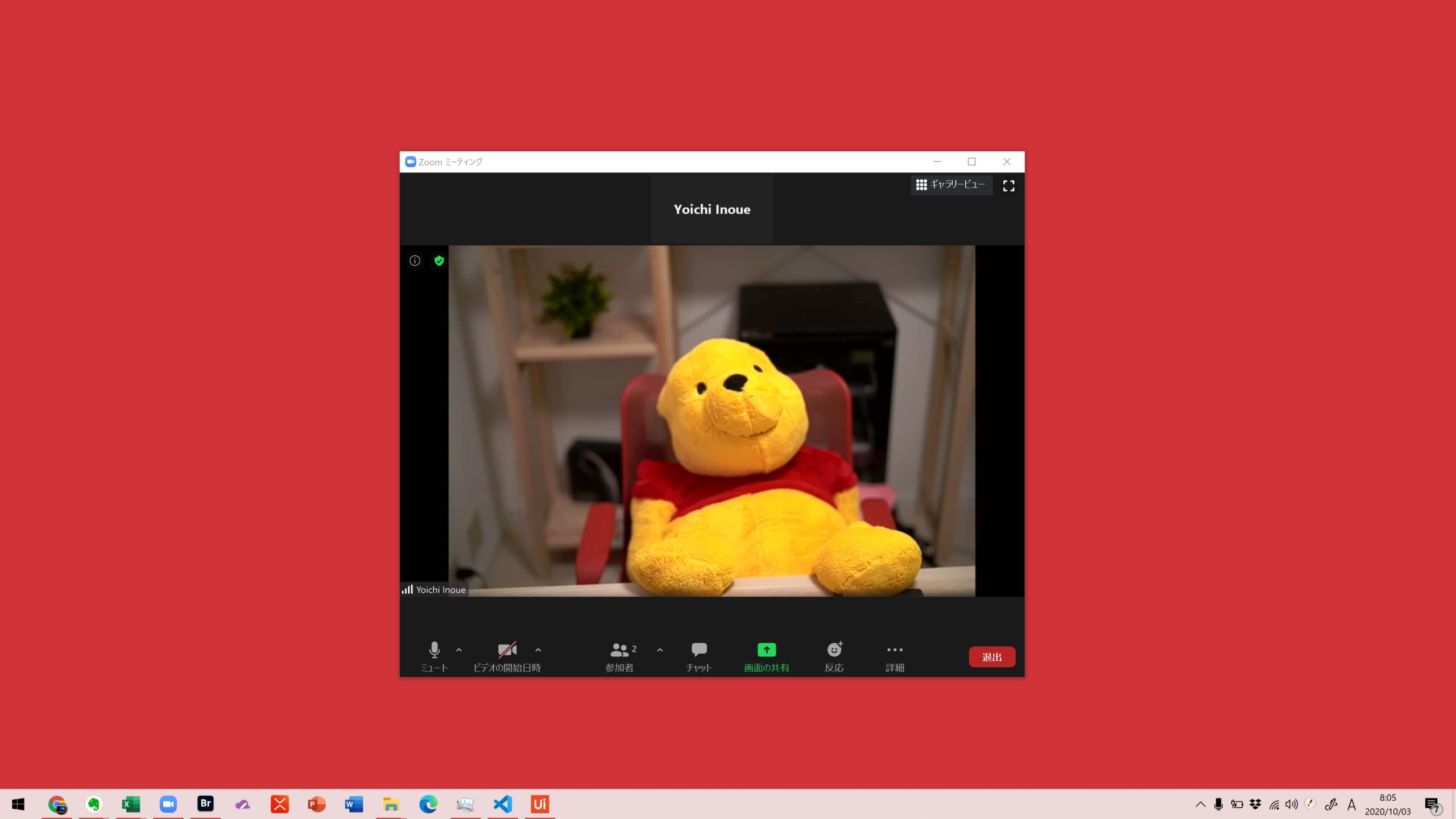Switch to Zoom in the taskbar
The width and height of the screenshot is (1456, 819).
[168, 804]
